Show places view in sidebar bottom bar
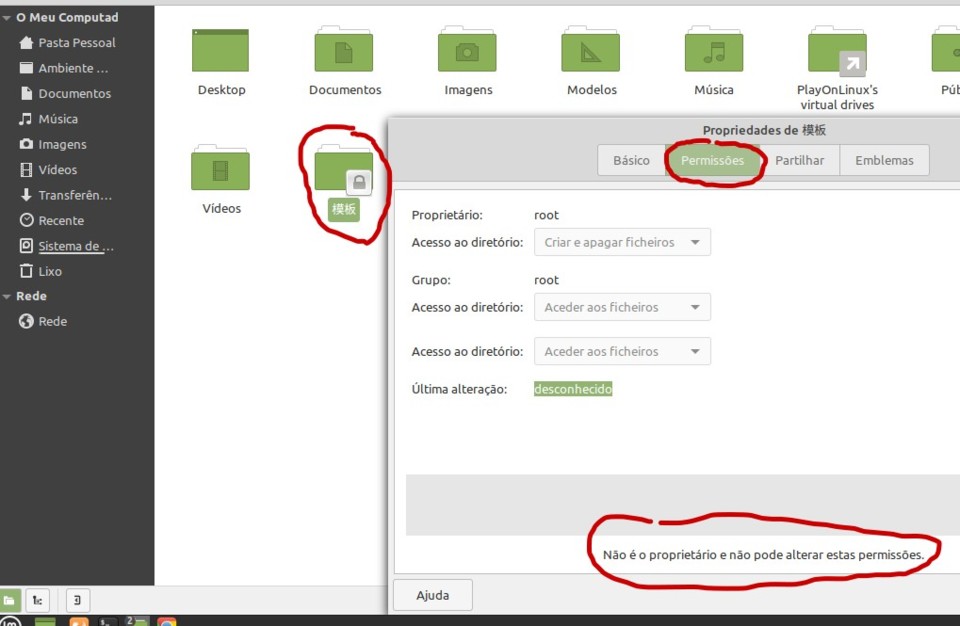Viewport: 960px width, 626px height. tap(9, 600)
